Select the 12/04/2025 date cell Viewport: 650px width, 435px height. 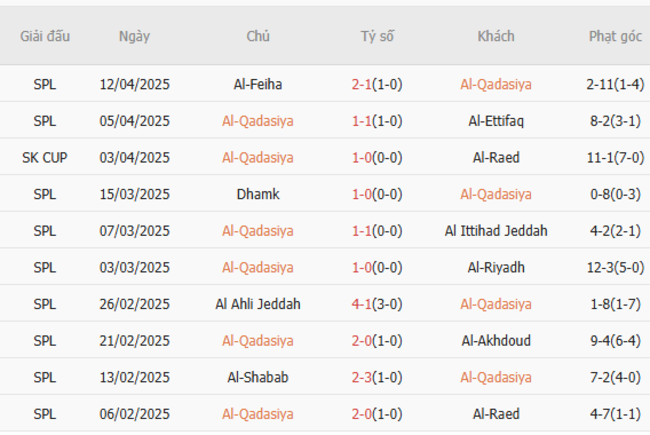coord(134,84)
